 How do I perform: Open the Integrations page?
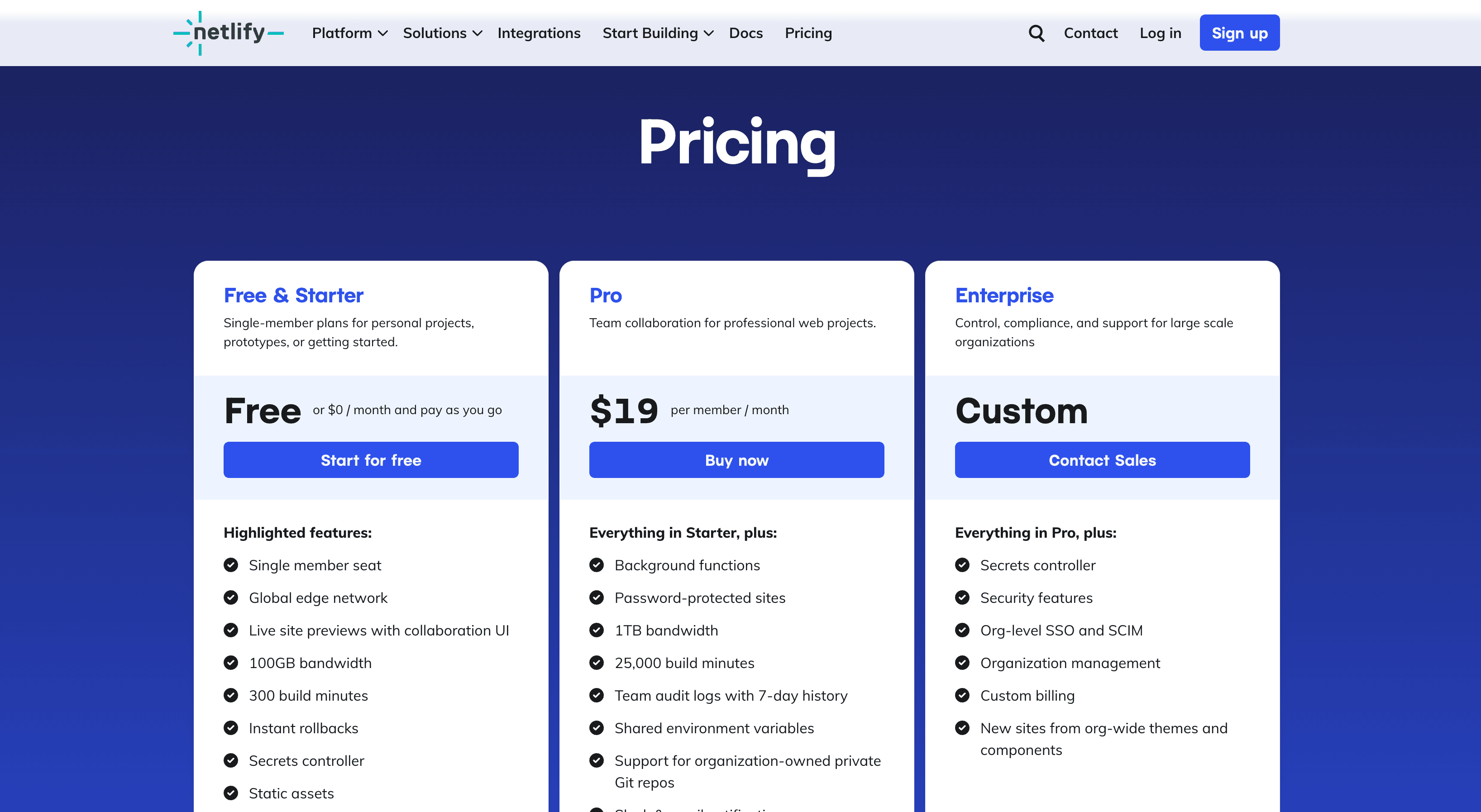tap(539, 33)
